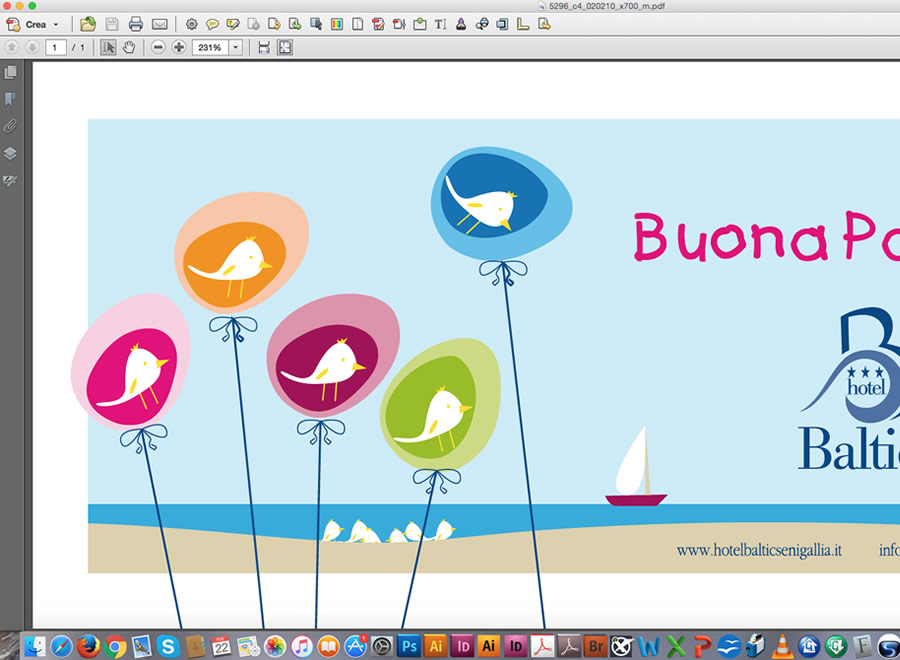Open the settings gear icon in toolbar
Image resolution: width=900 pixels, height=660 pixels.
(191, 24)
